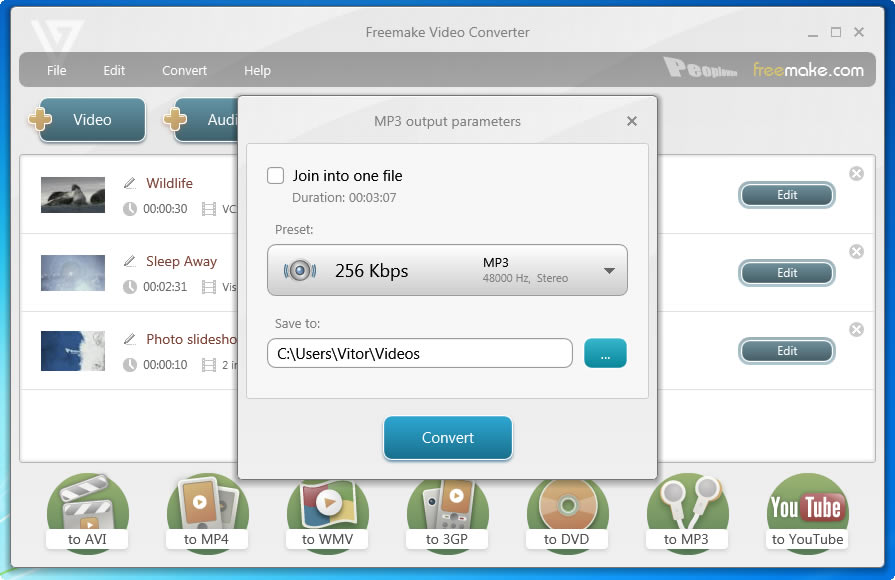This screenshot has height=580, width=895.
Task: Select the Sleep Away thumbnail
Action: point(73,273)
